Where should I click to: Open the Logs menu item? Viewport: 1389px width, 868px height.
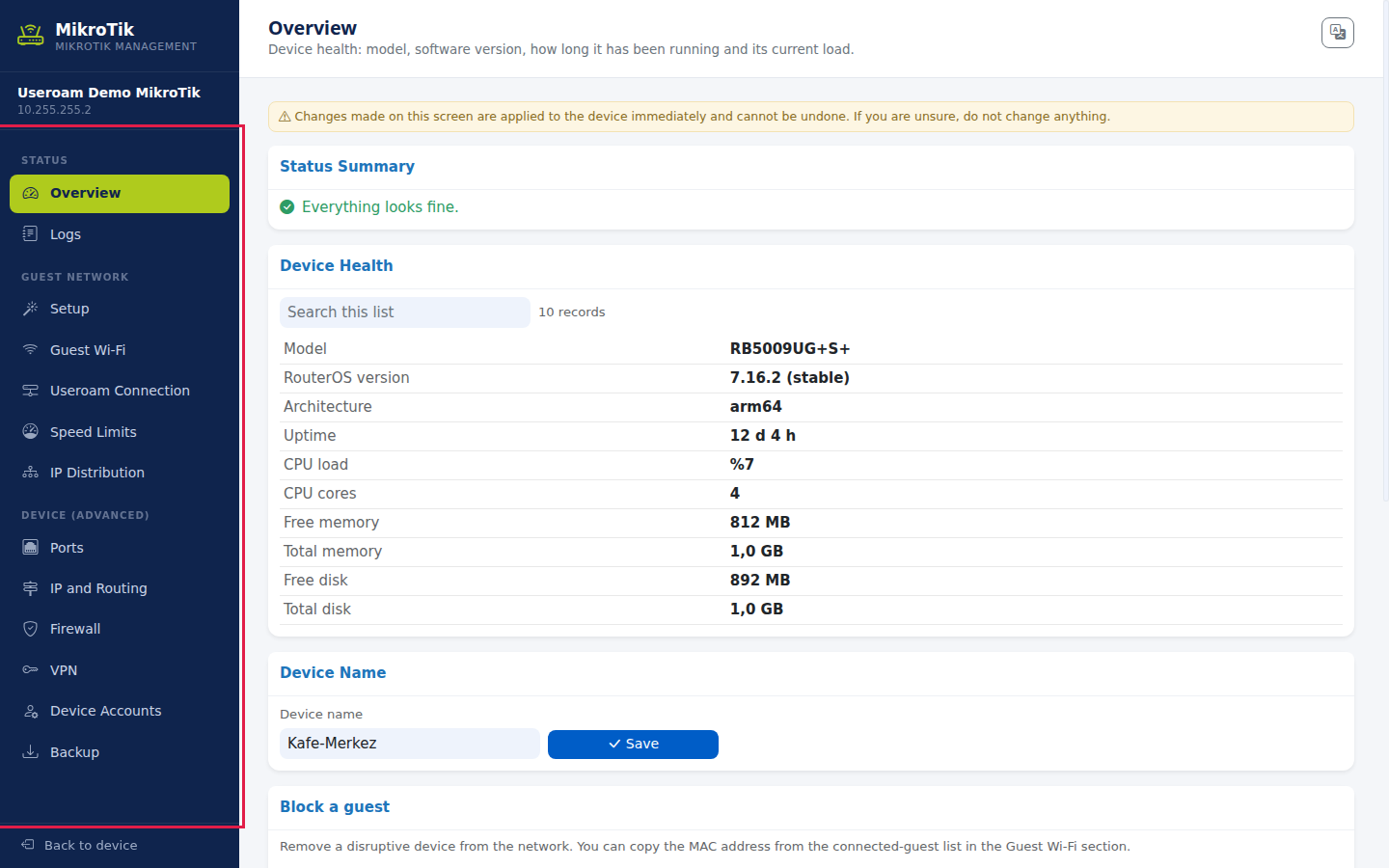(x=120, y=234)
